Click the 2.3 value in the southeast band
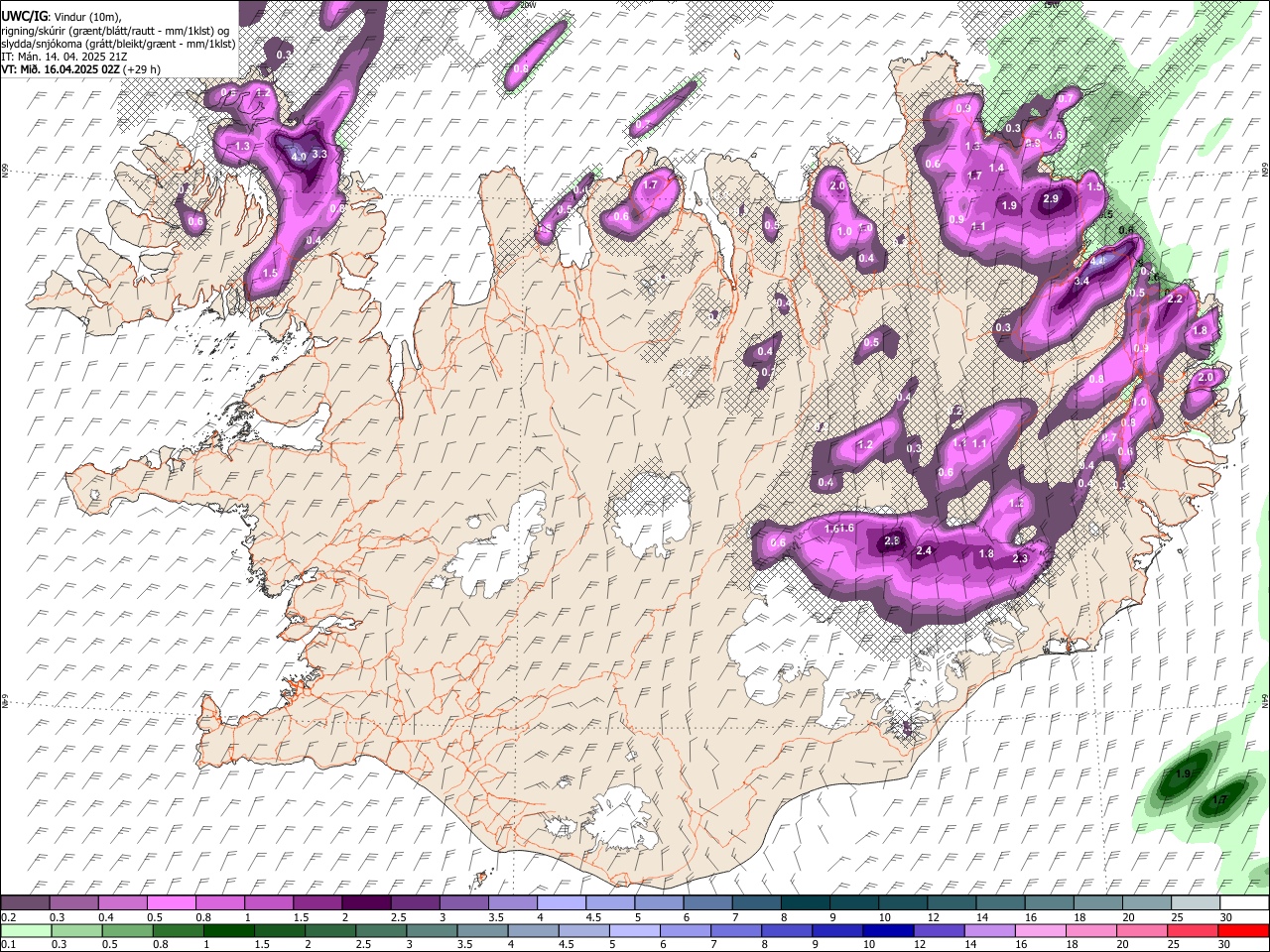The height and width of the screenshot is (952, 1270). pyautogui.click(x=1020, y=559)
